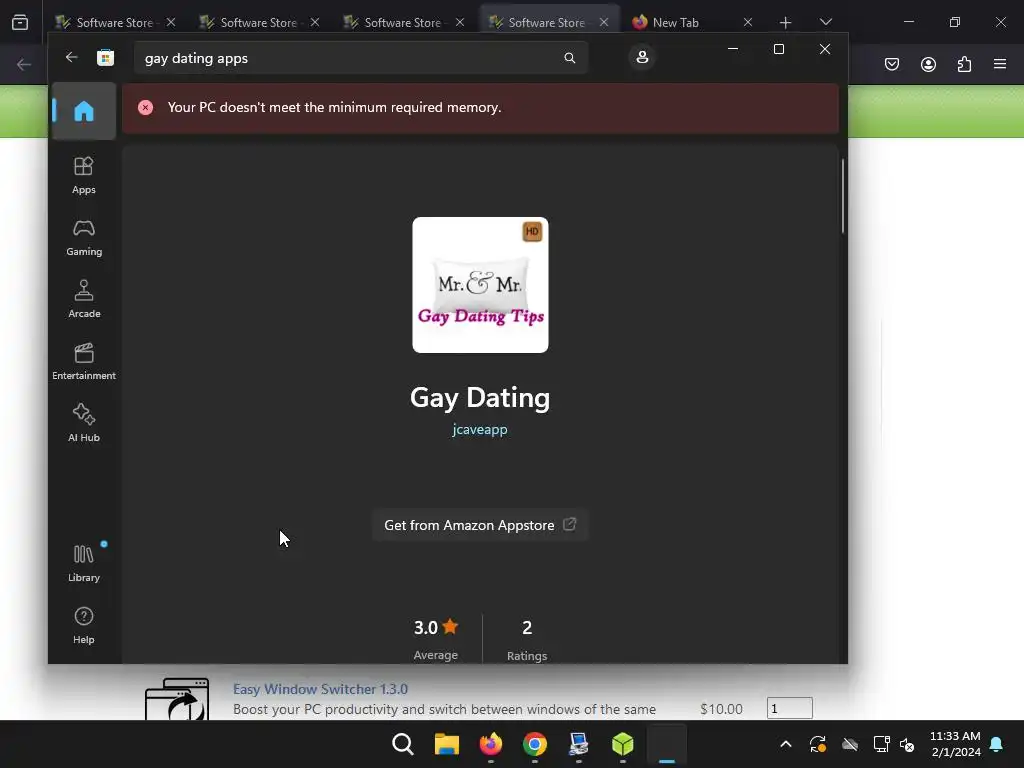1024x768 pixels.
Task: Click the OneDrive cloud tray icon
Action: [x=850, y=744]
